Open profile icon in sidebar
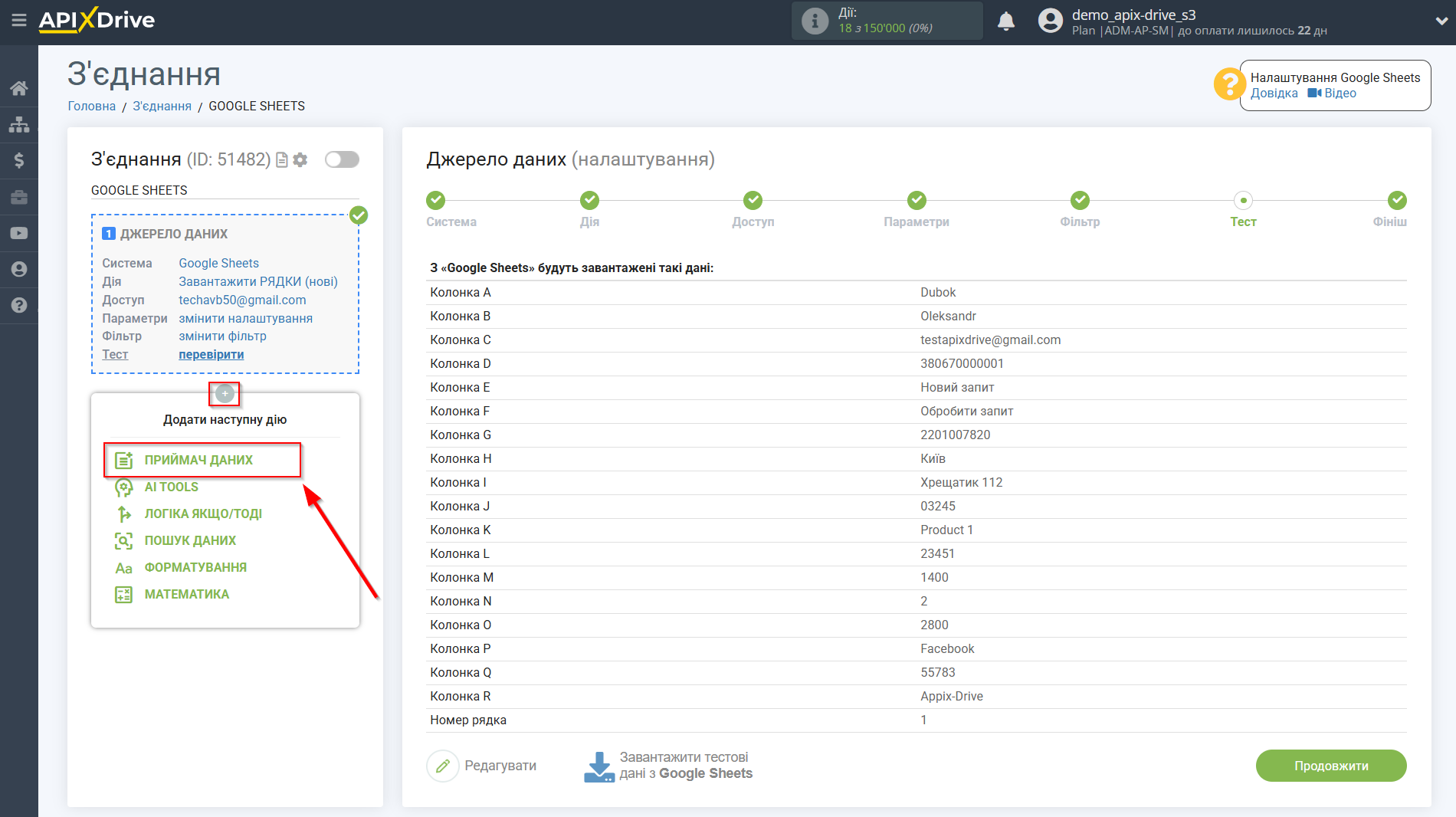This screenshot has width=1456, height=817. (x=19, y=269)
